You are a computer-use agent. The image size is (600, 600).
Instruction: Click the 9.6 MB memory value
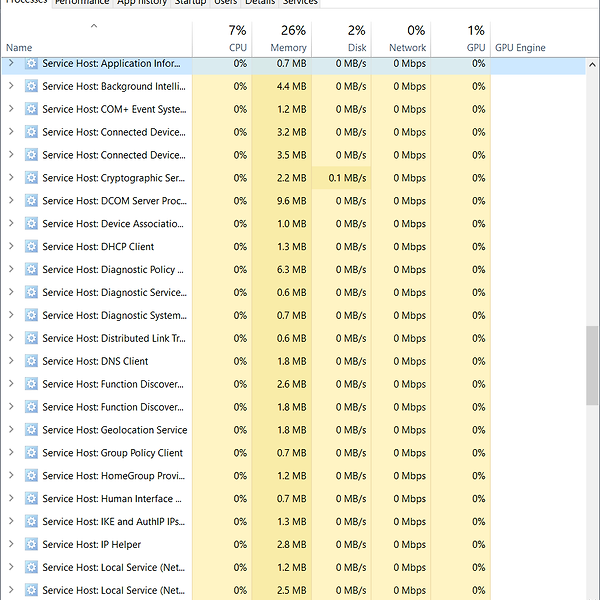click(292, 201)
